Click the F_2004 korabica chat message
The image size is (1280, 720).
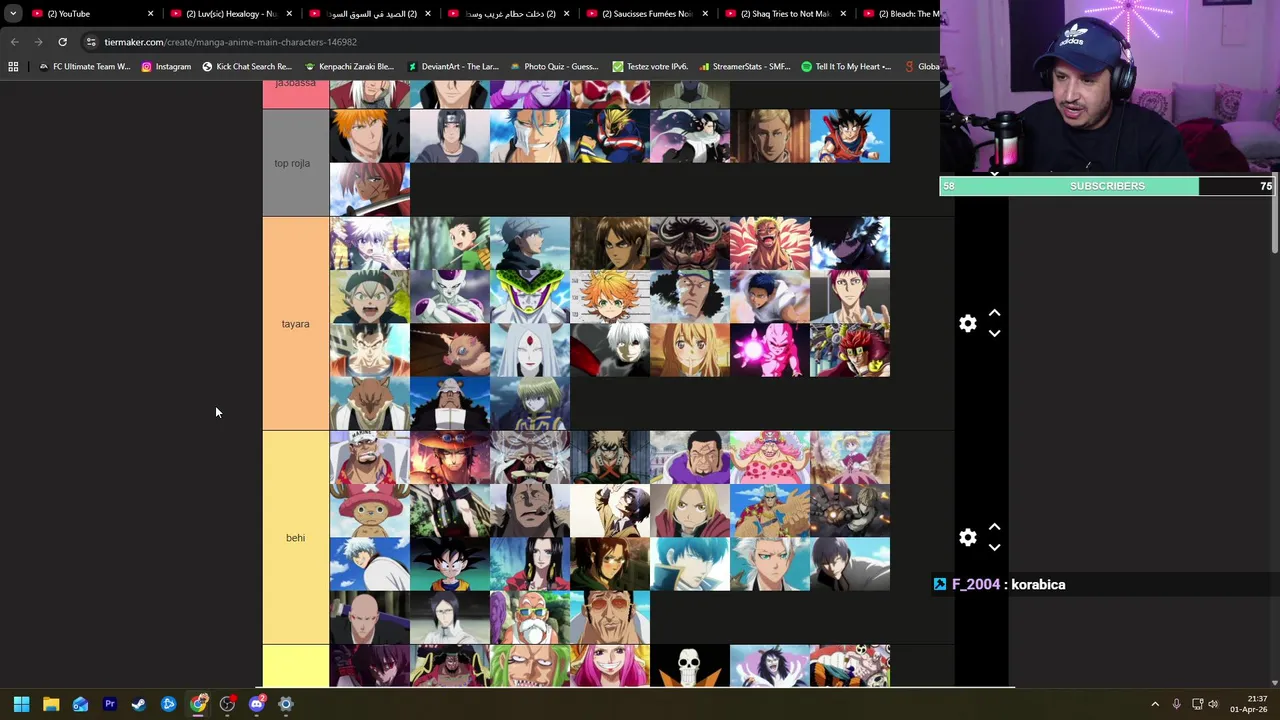point(1000,584)
